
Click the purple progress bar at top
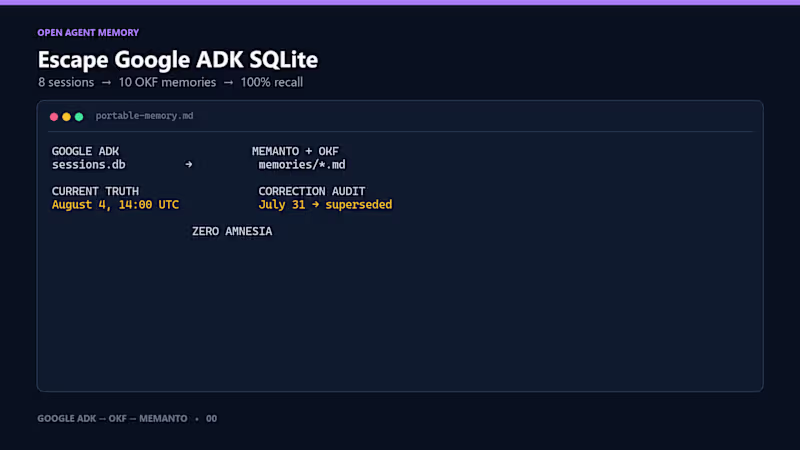[400, 3]
